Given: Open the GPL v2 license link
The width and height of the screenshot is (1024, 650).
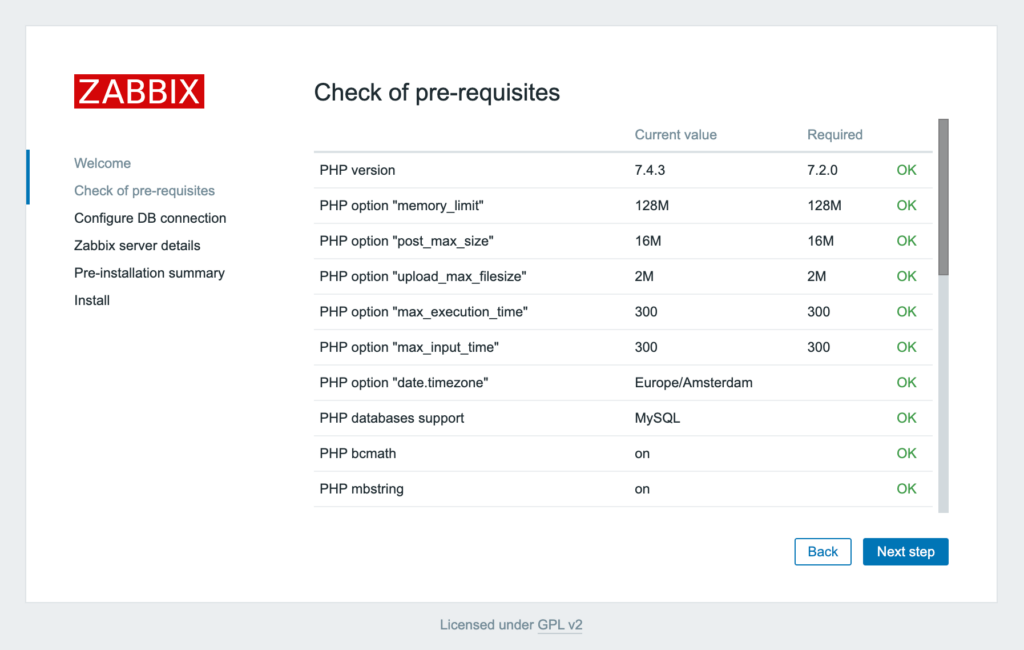Looking at the screenshot, I should [560, 625].
